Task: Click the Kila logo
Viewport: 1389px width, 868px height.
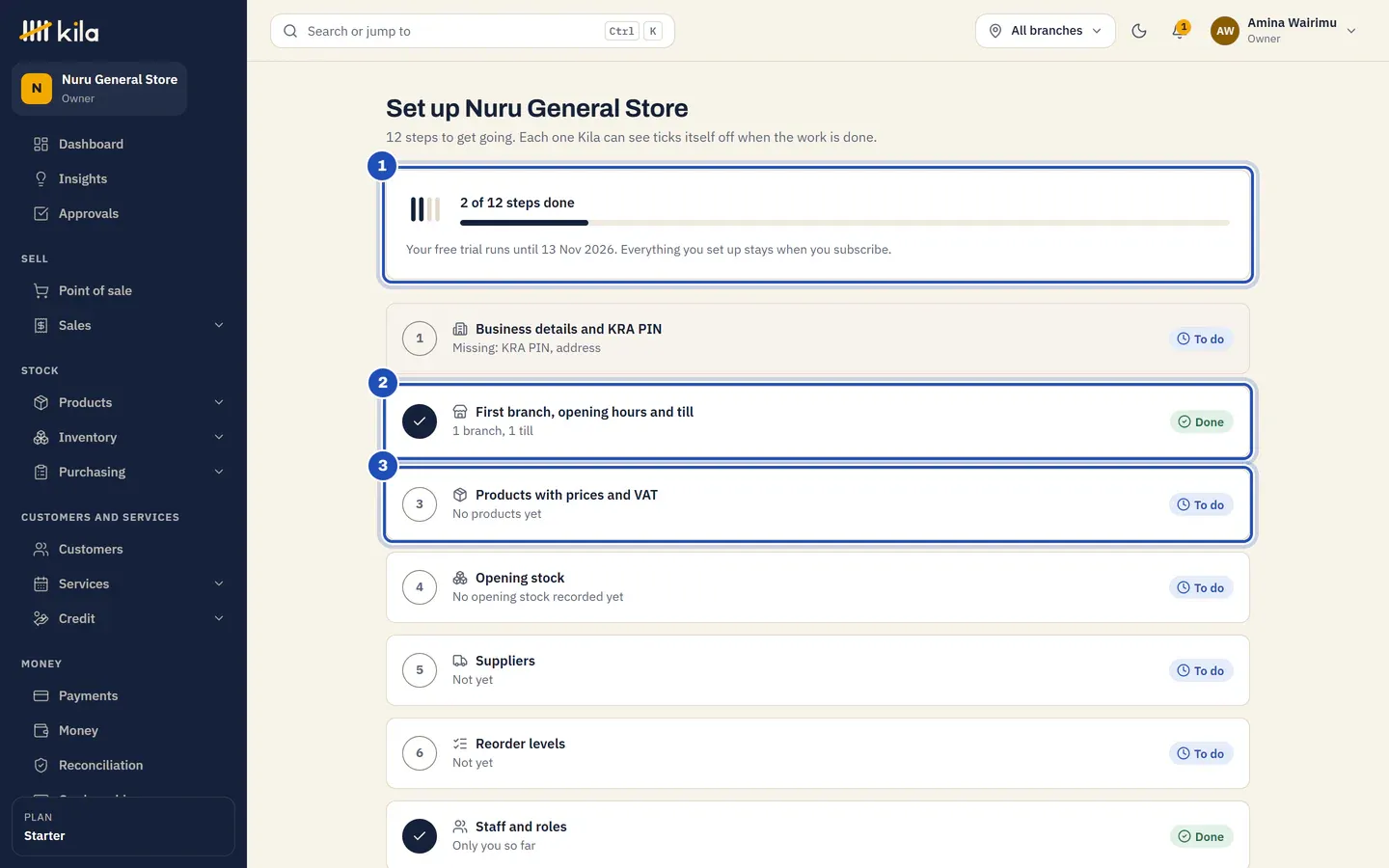Action: pos(59,31)
